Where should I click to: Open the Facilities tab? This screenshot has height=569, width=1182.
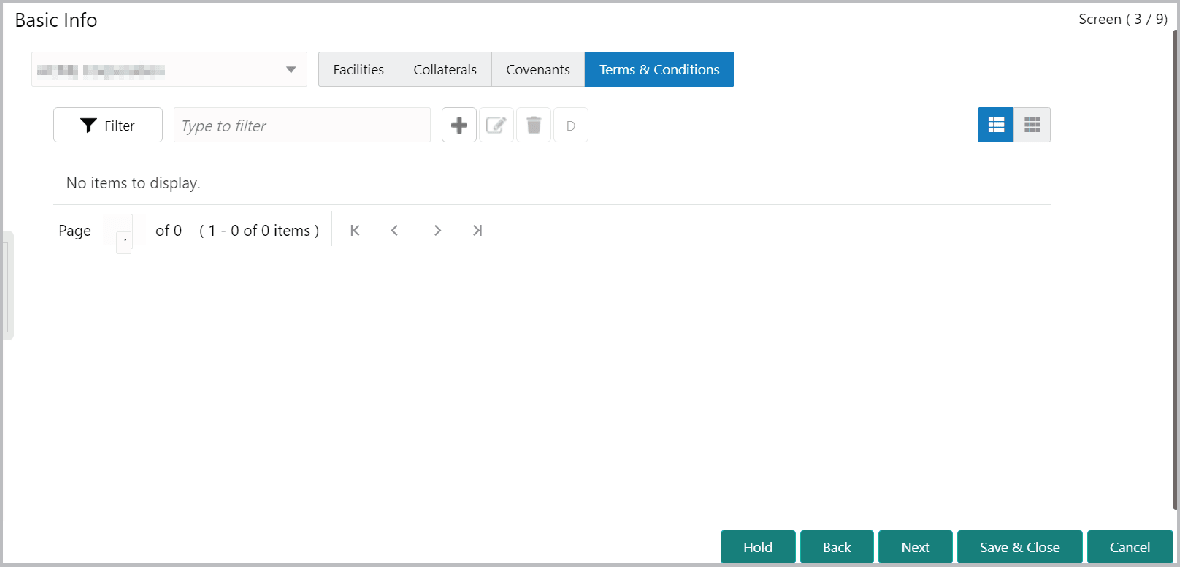358,70
